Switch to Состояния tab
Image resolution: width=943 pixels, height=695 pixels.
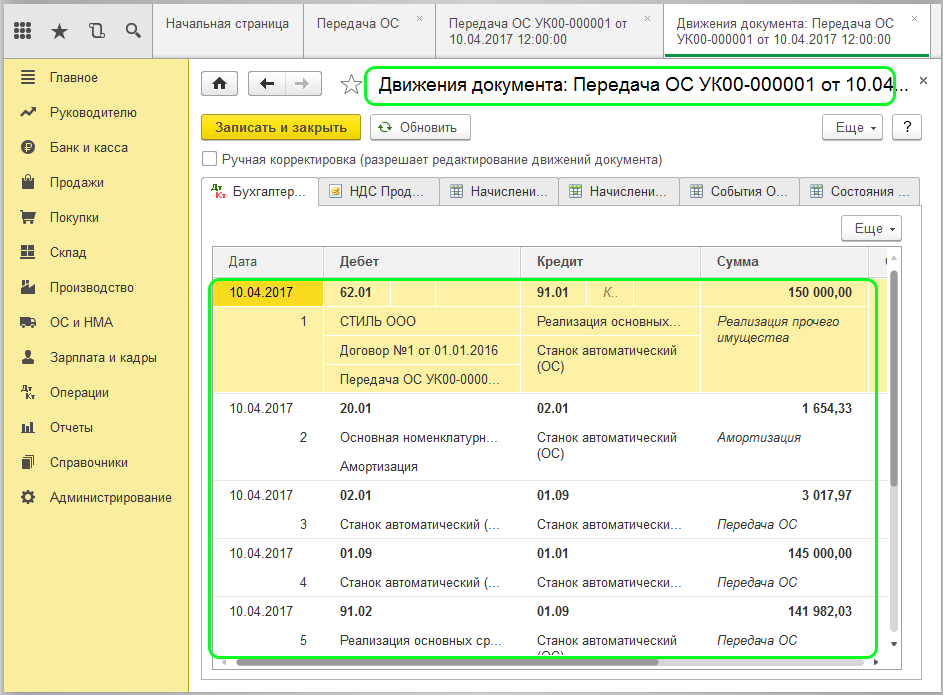pyautogui.click(x=859, y=191)
